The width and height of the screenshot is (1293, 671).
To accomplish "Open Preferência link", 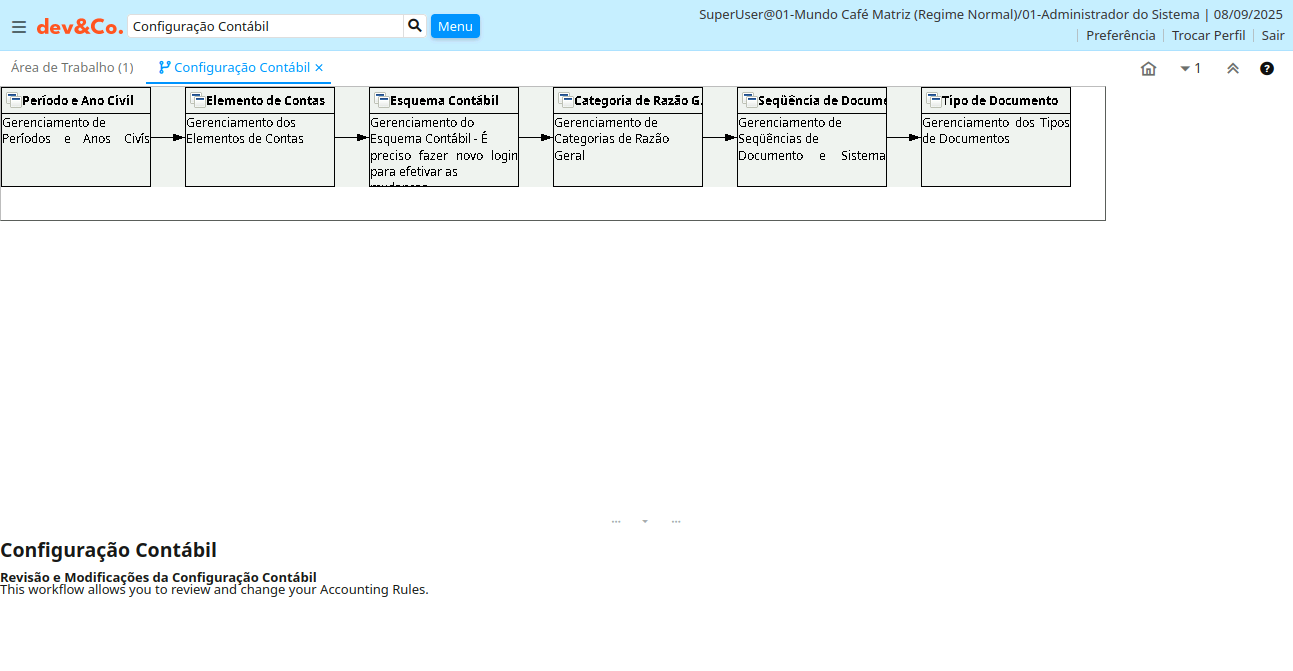I will click(x=1120, y=35).
